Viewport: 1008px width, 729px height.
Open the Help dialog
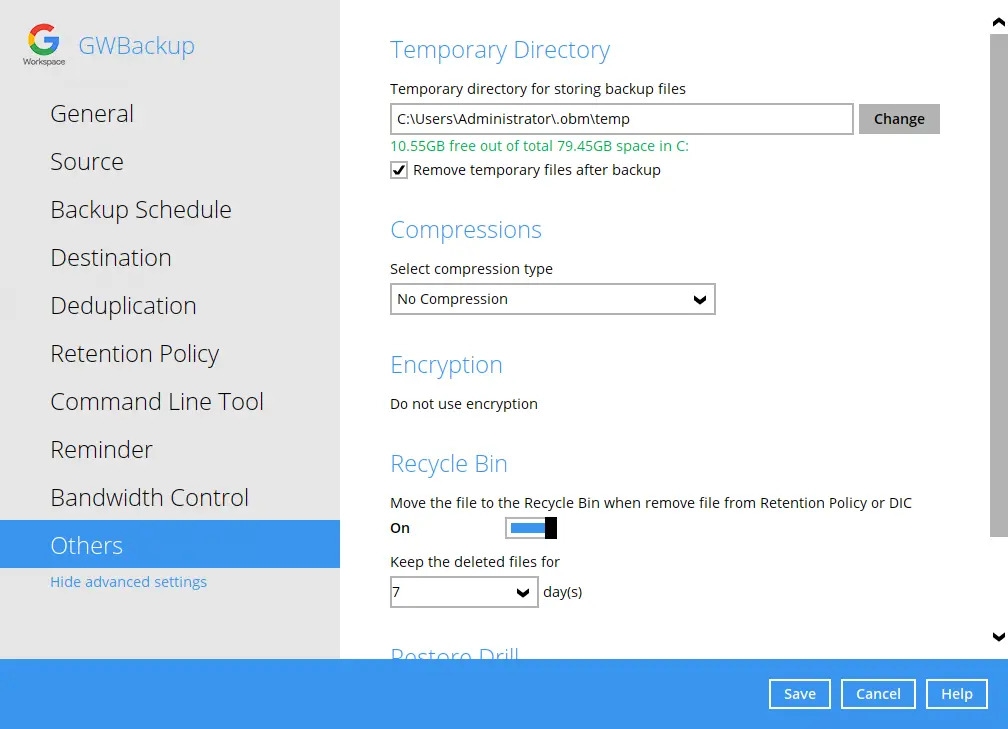[x=956, y=693]
